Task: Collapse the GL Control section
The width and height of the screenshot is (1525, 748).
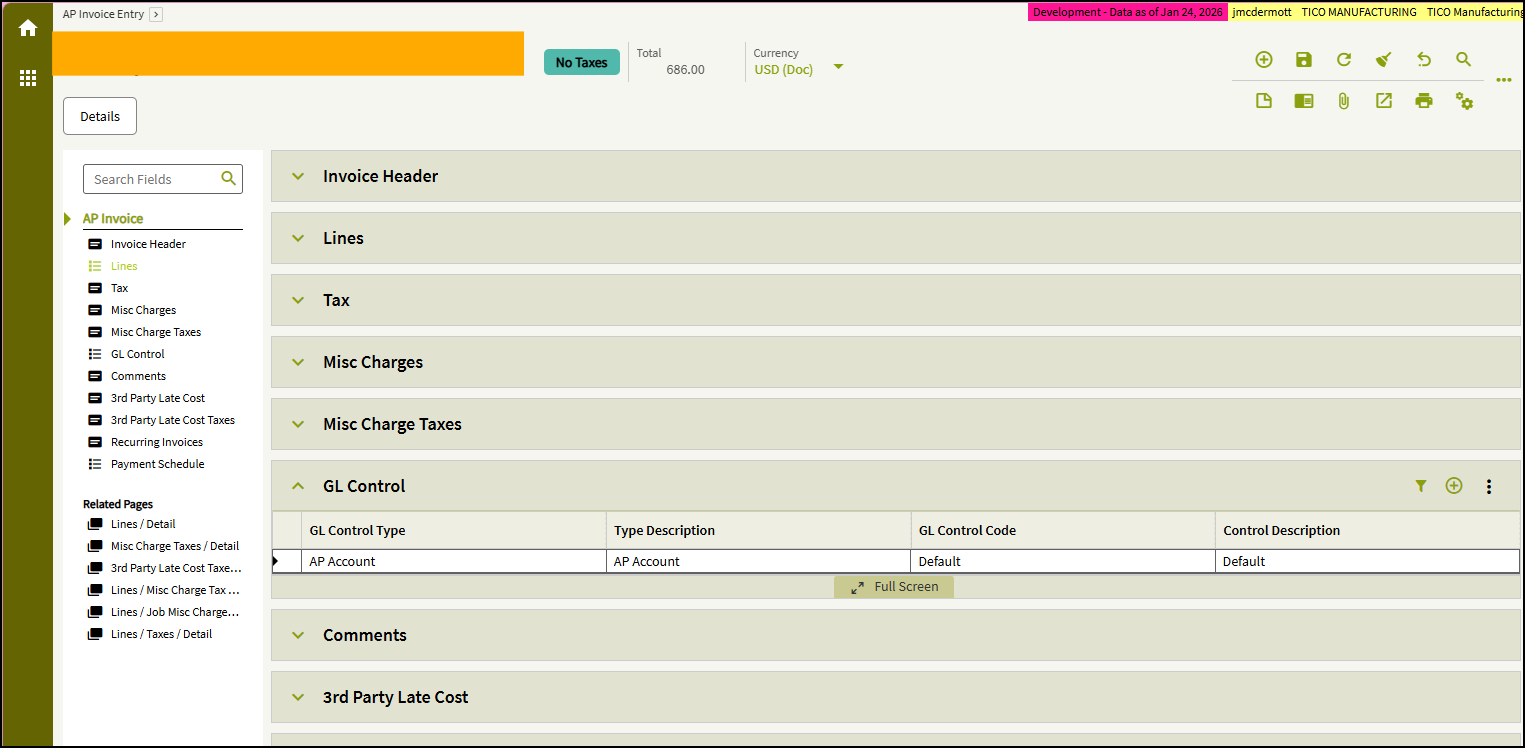Action: [x=298, y=486]
